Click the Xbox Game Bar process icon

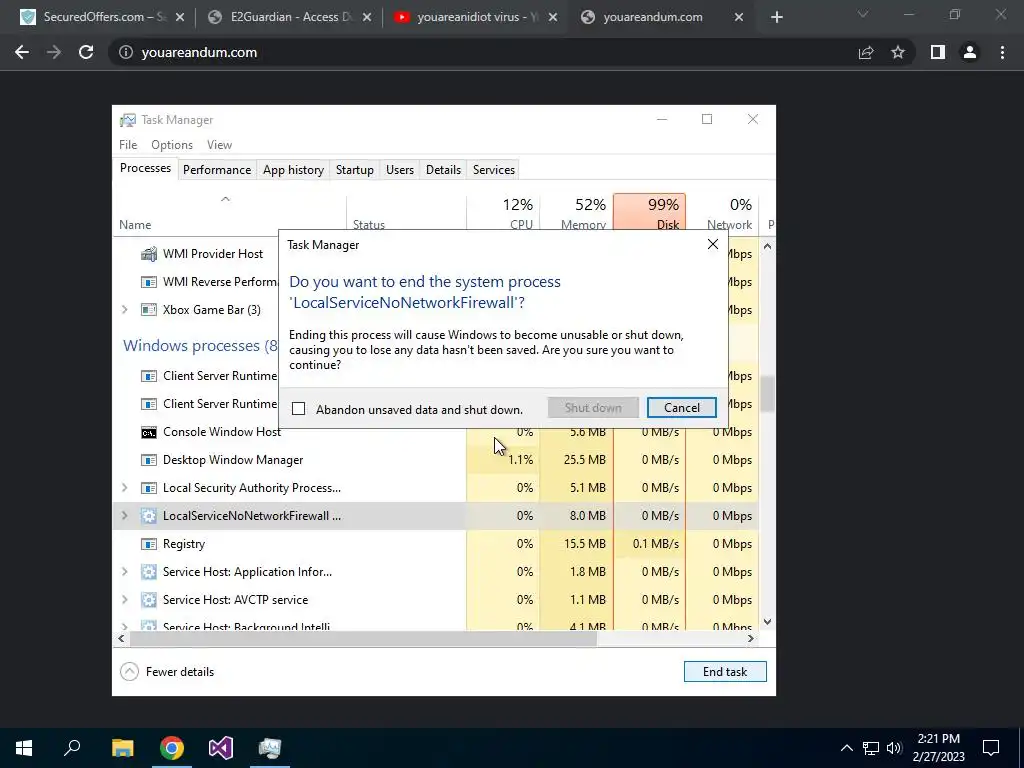149,310
